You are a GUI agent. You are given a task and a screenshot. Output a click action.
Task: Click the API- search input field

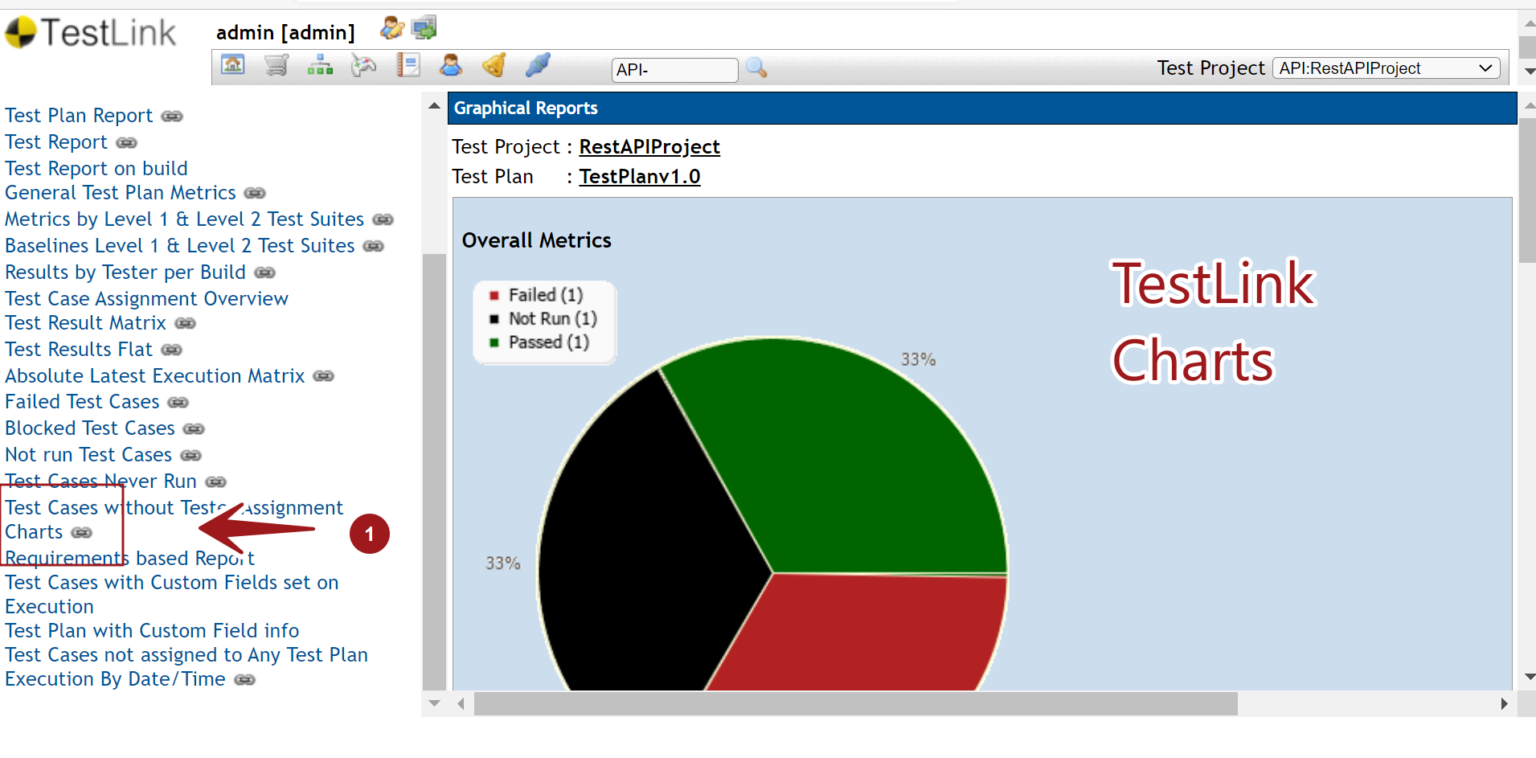tap(673, 70)
